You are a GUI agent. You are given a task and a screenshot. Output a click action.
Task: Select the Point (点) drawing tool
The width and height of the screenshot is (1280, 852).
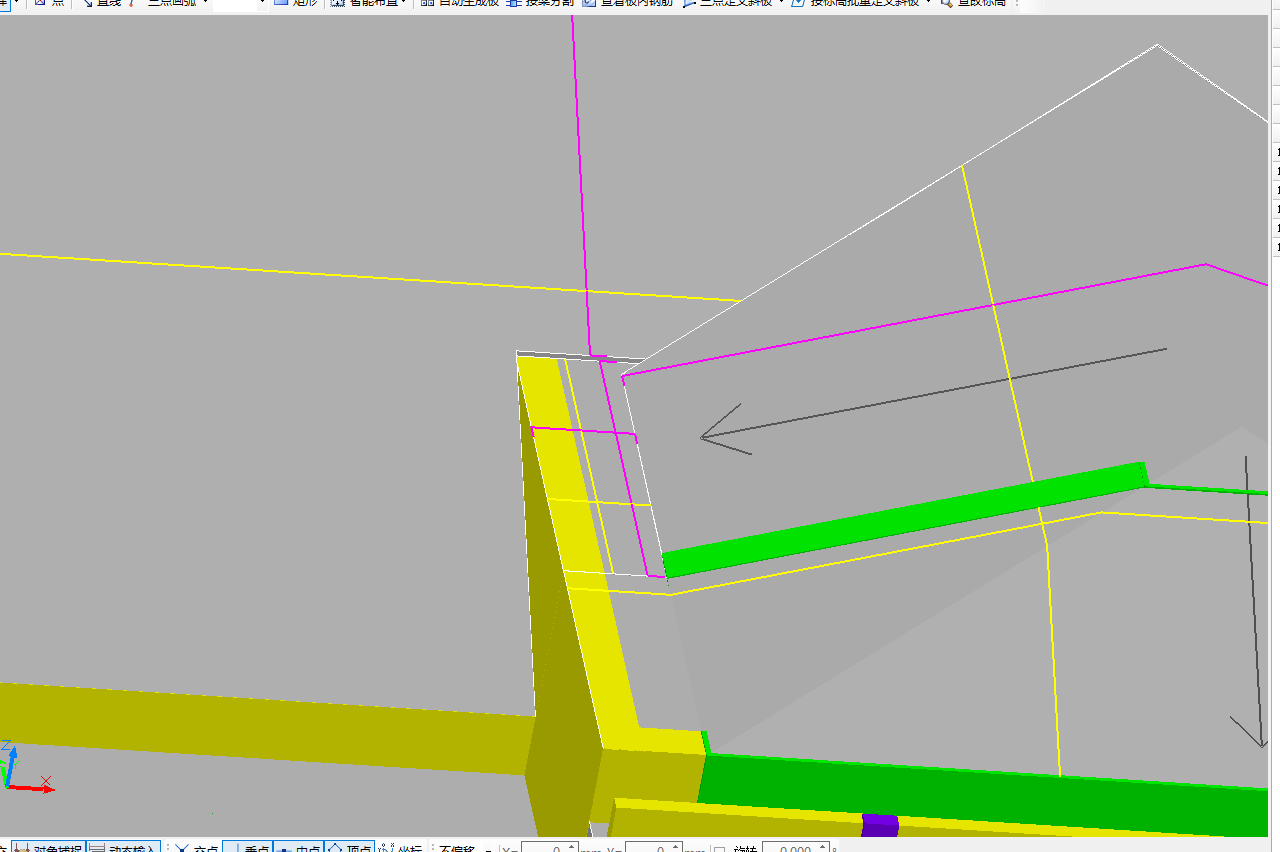click(49, 4)
